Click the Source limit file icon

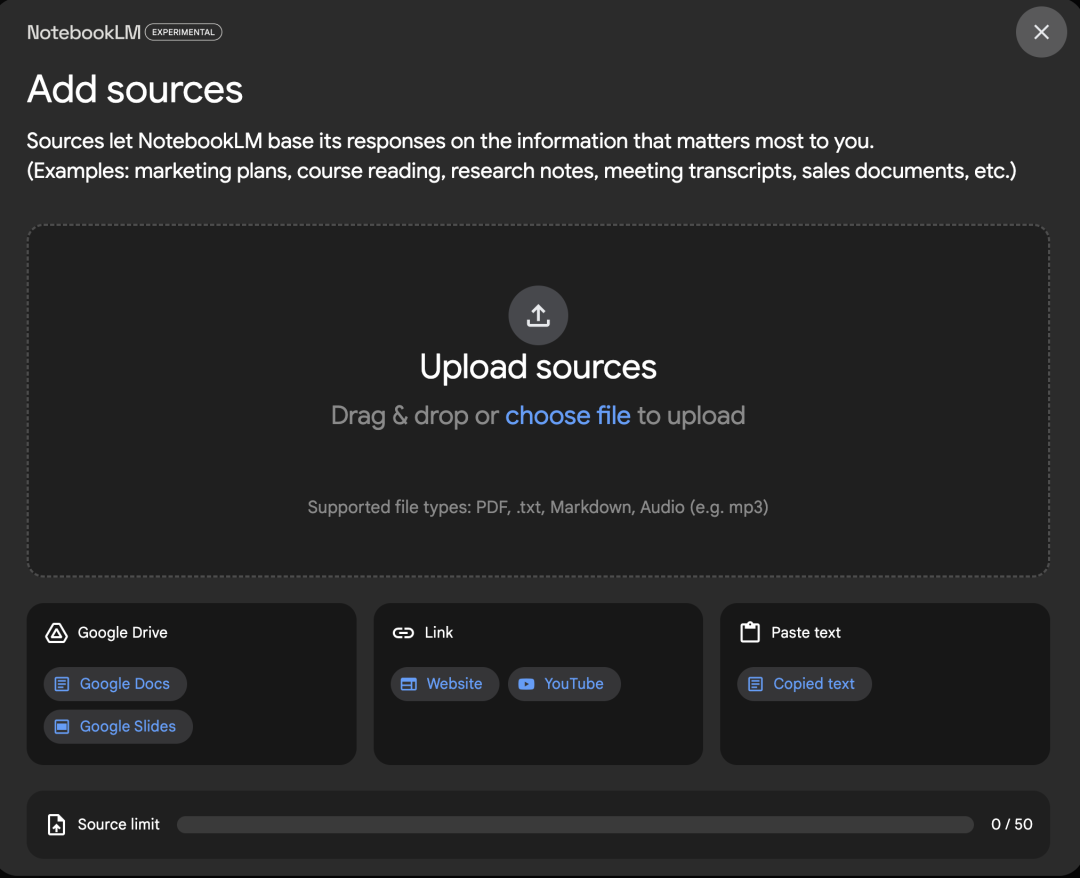[x=56, y=825]
